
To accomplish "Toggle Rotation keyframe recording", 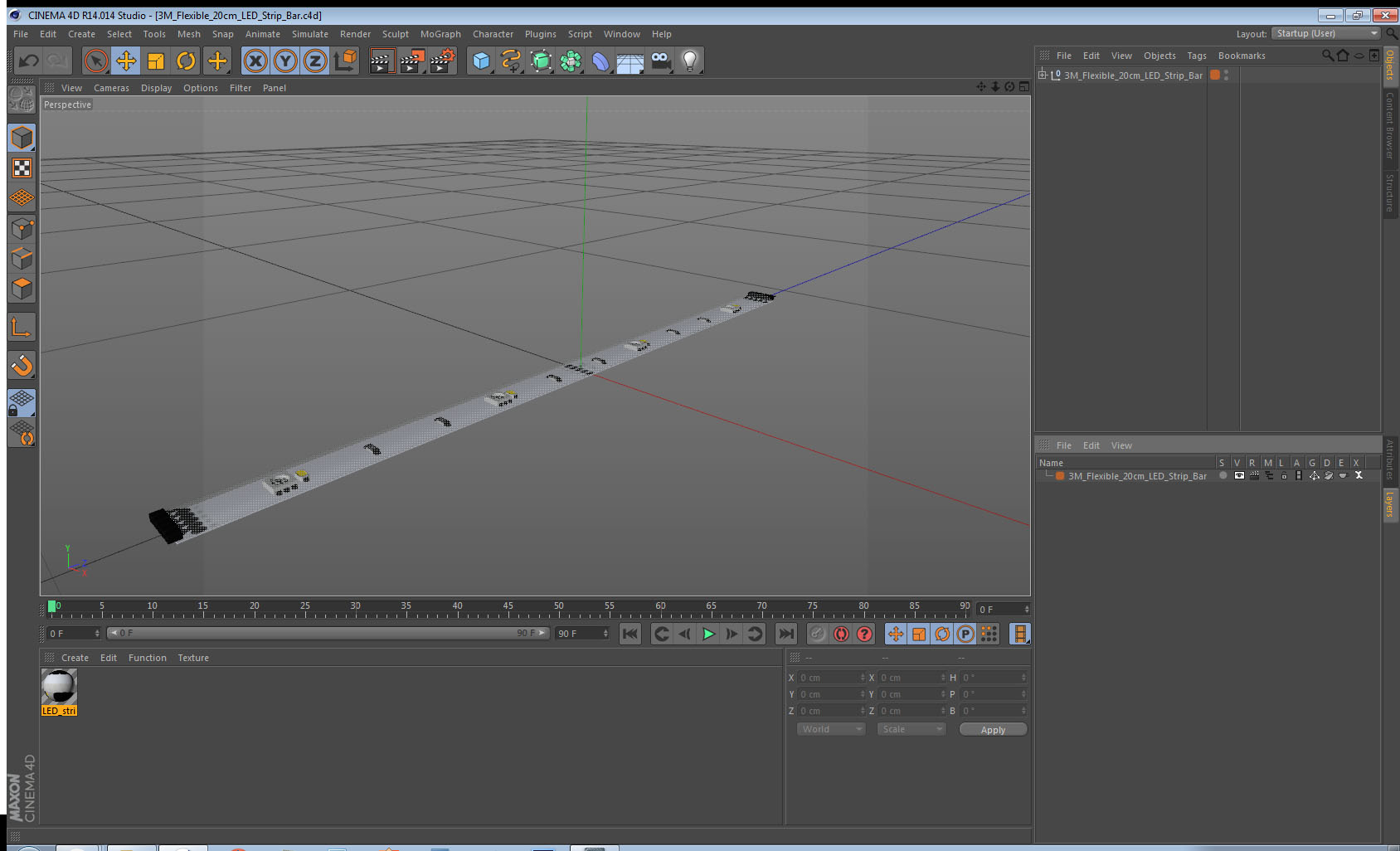I will pos(942,634).
